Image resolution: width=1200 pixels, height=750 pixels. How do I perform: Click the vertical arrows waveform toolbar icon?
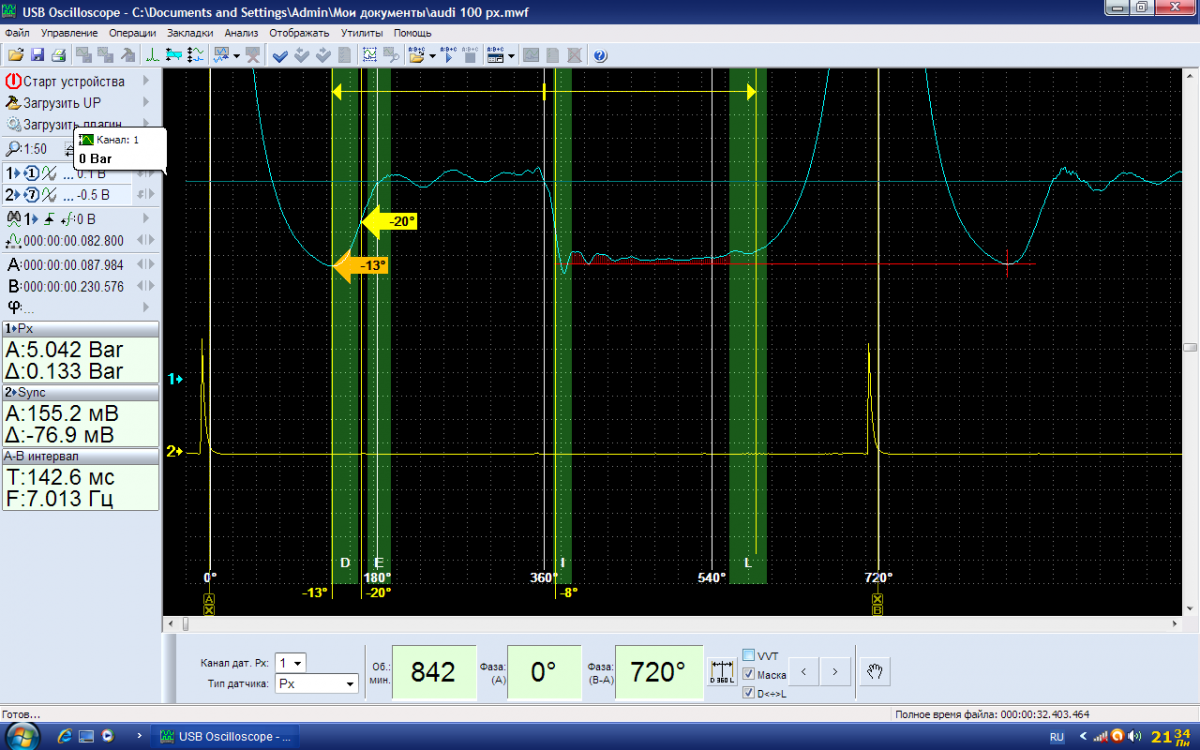pyautogui.click(x=194, y=55)
